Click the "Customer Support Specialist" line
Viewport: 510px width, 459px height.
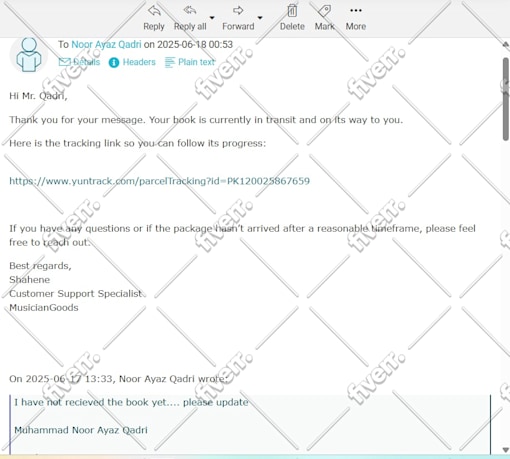pyautogui.click(x=76, y=293)
